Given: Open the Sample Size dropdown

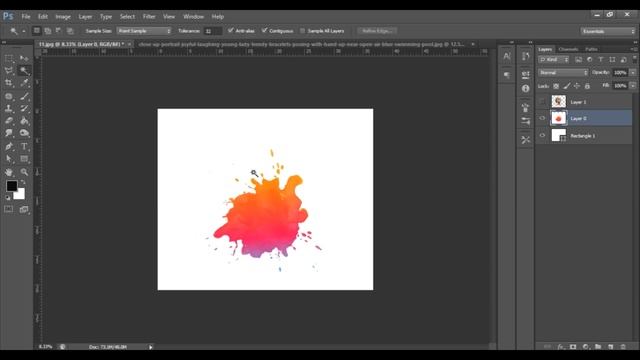Looking at the screenshot, I should point(144,31).
